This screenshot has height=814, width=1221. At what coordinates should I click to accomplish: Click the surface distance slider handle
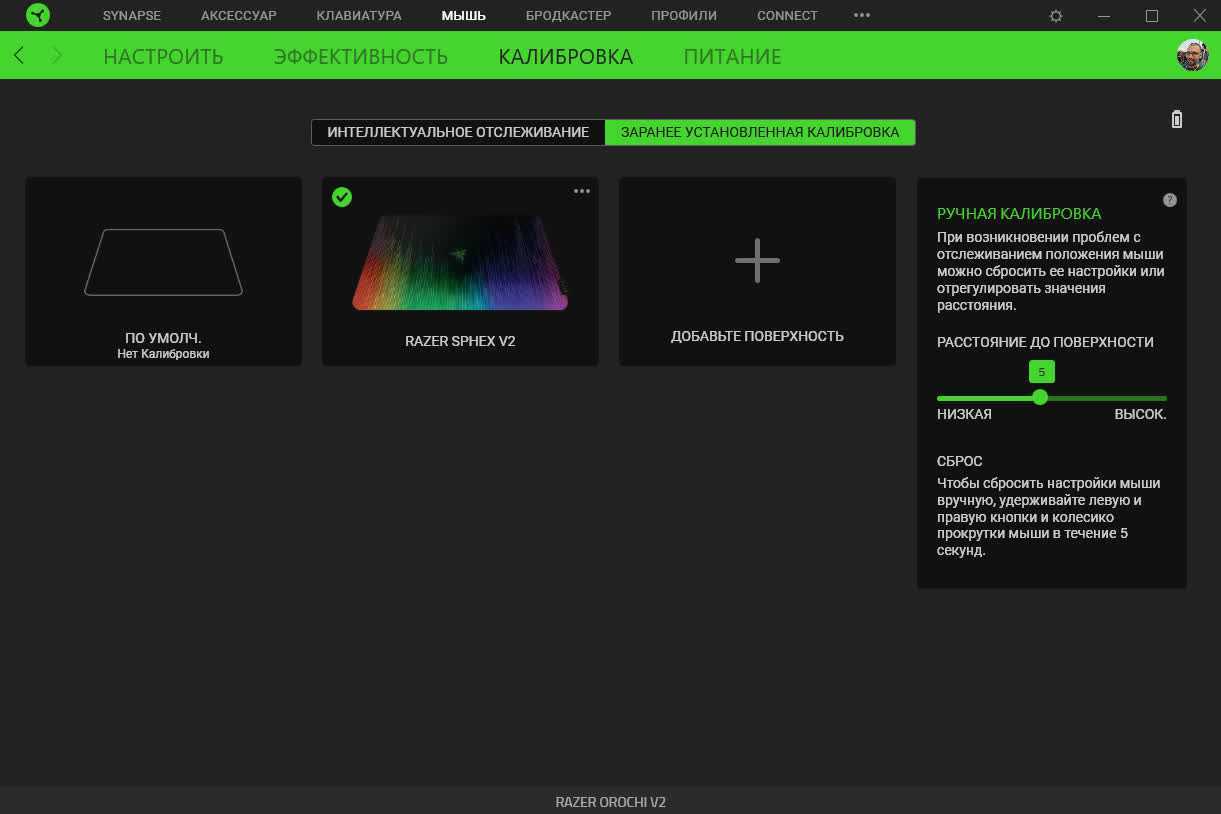tap(1040, 397)
